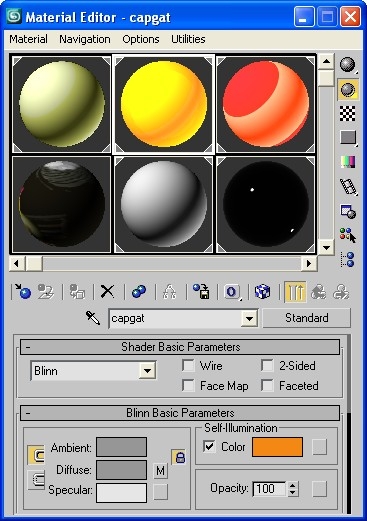Enable the Faceted checkbox
Image resolution: width=367 pixels, height=521 pixels.
tap(267, 386)
